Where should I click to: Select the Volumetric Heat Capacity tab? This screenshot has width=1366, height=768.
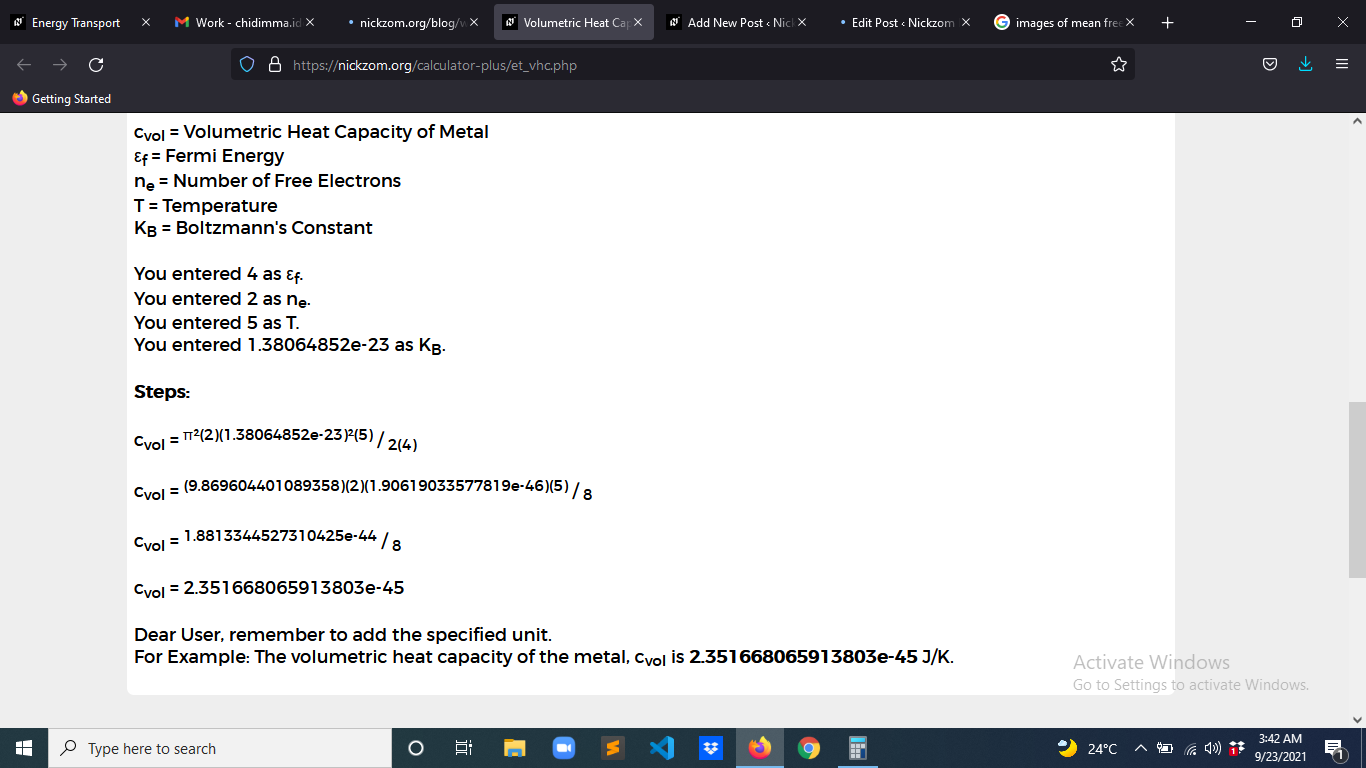574,22
